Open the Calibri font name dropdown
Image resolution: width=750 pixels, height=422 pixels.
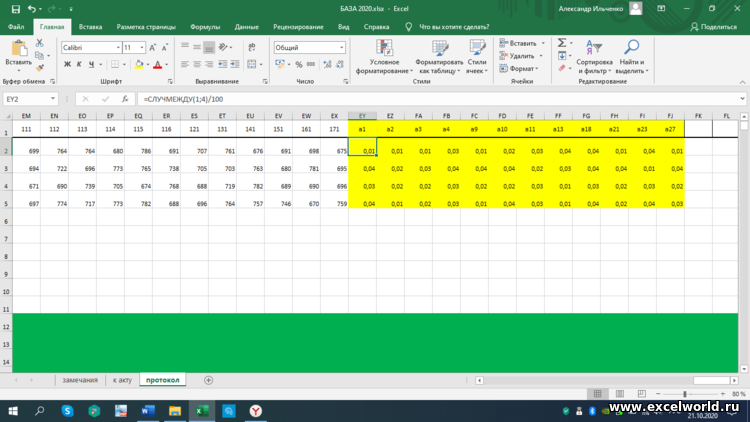118,48
